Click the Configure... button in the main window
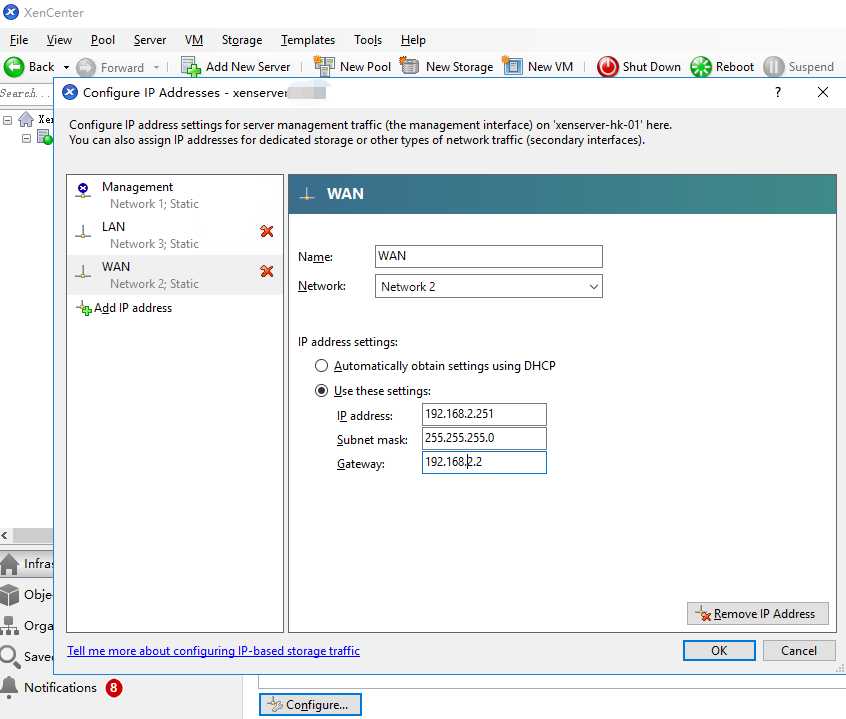This screenshot has height=719, width=846. click(x=310, y=704)
